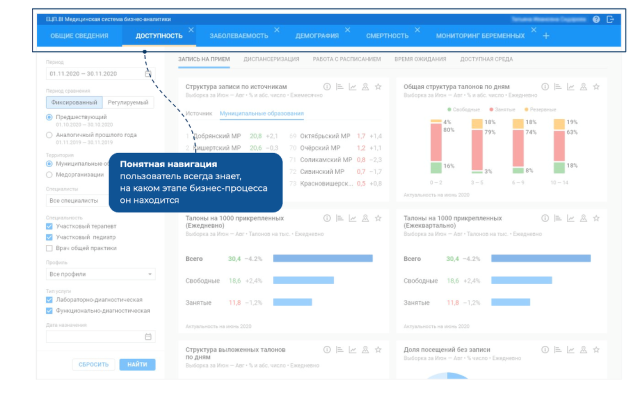
Task: Uncheck Лабораторно-диагностическая checkbox
Action: coord(49,300)
